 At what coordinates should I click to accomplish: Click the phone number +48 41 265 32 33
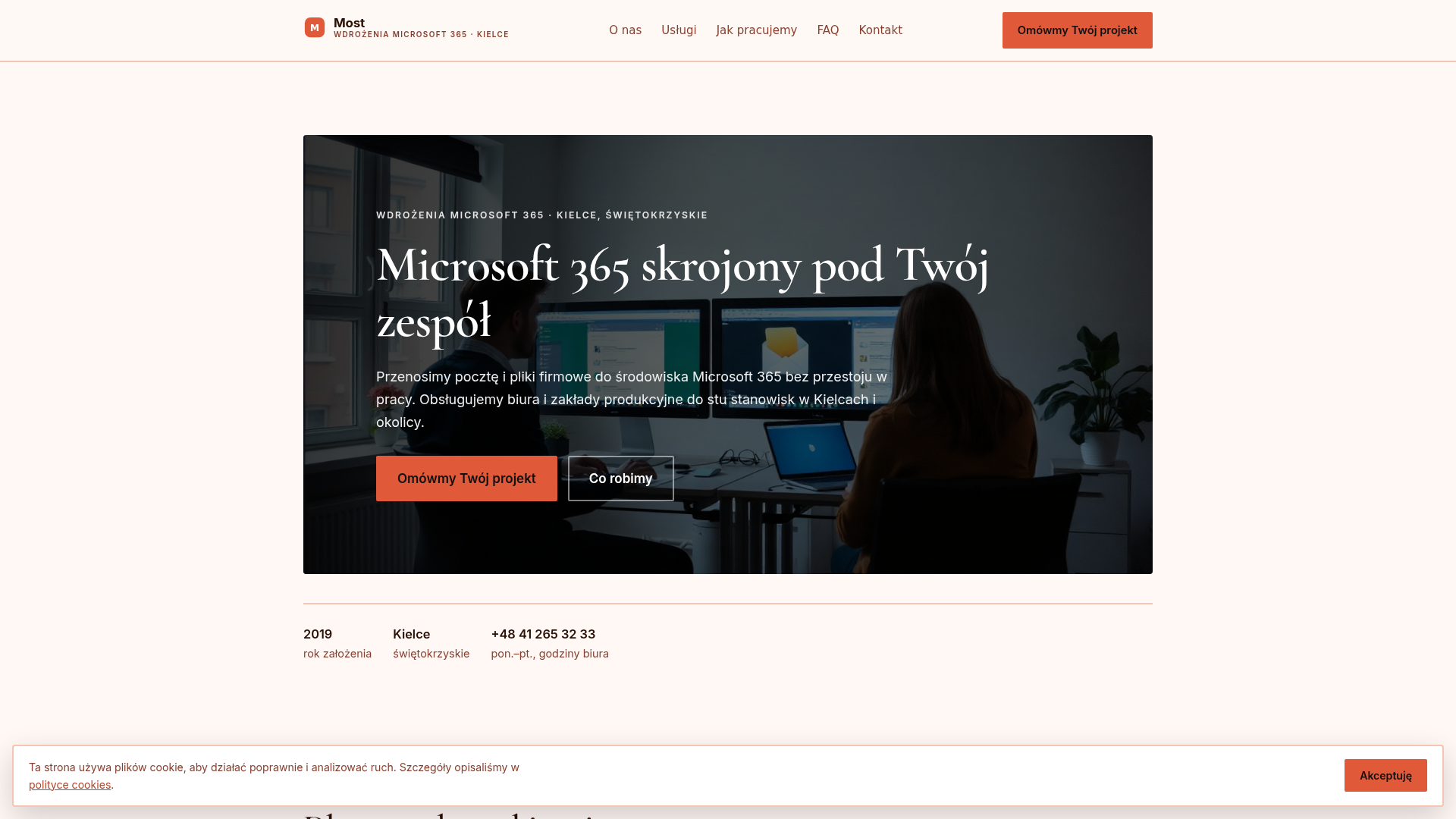(x=543, y=634)
